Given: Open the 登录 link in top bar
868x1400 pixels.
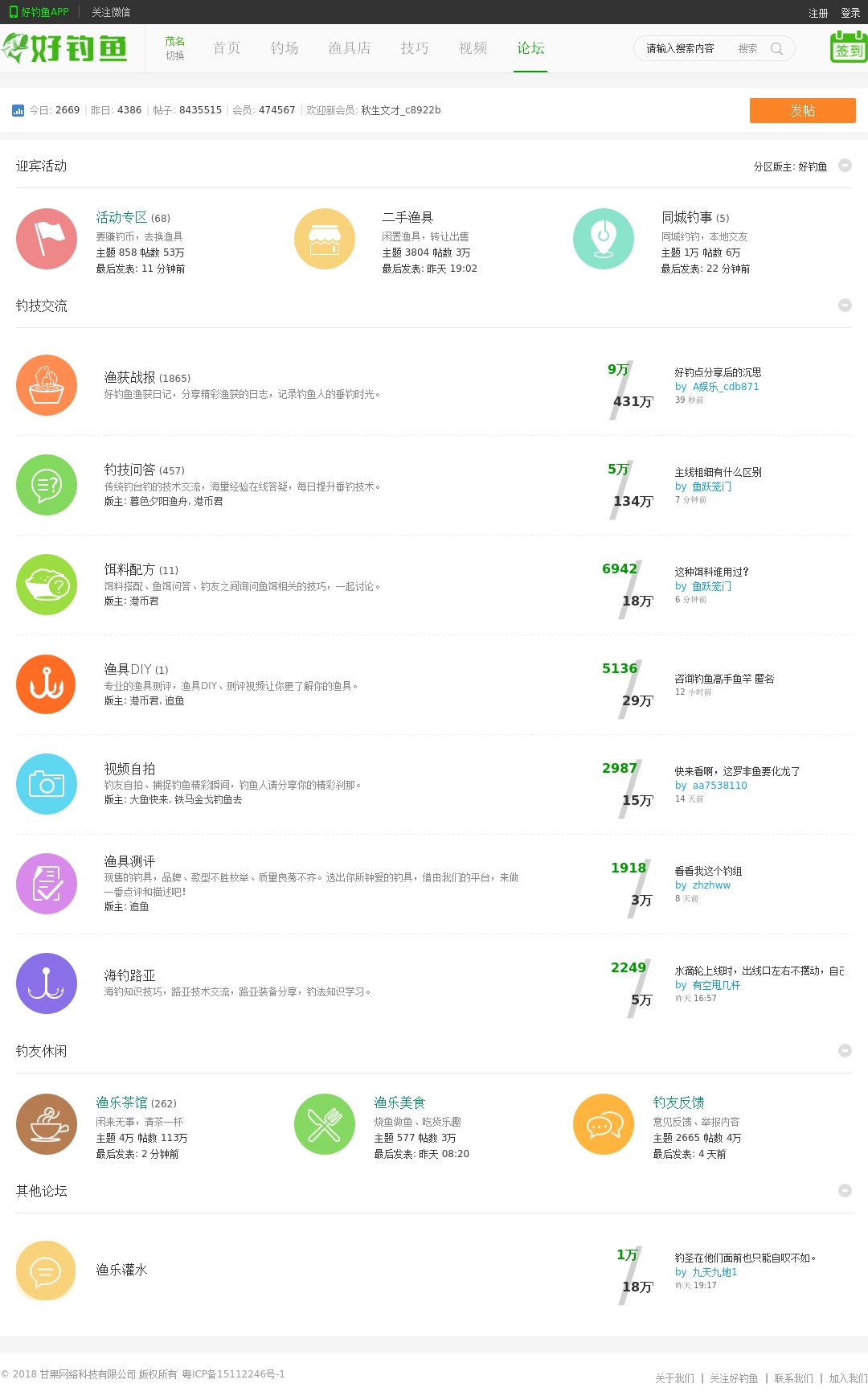Looking at the screenshot, I should tap(850, 13).
